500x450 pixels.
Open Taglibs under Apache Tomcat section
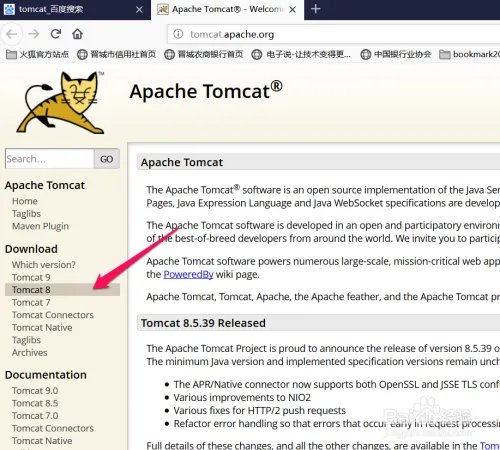pos(26,214)
